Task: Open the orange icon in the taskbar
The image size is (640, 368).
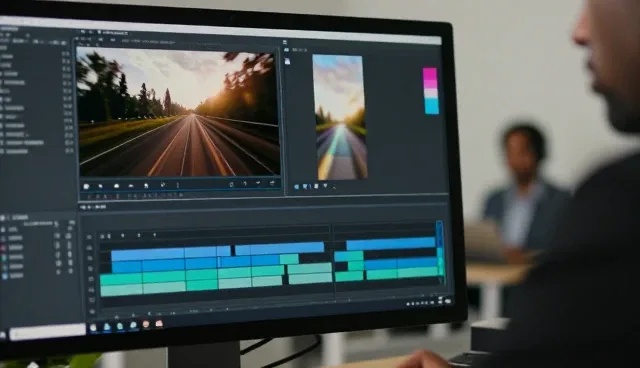Action: click(146, 324)
